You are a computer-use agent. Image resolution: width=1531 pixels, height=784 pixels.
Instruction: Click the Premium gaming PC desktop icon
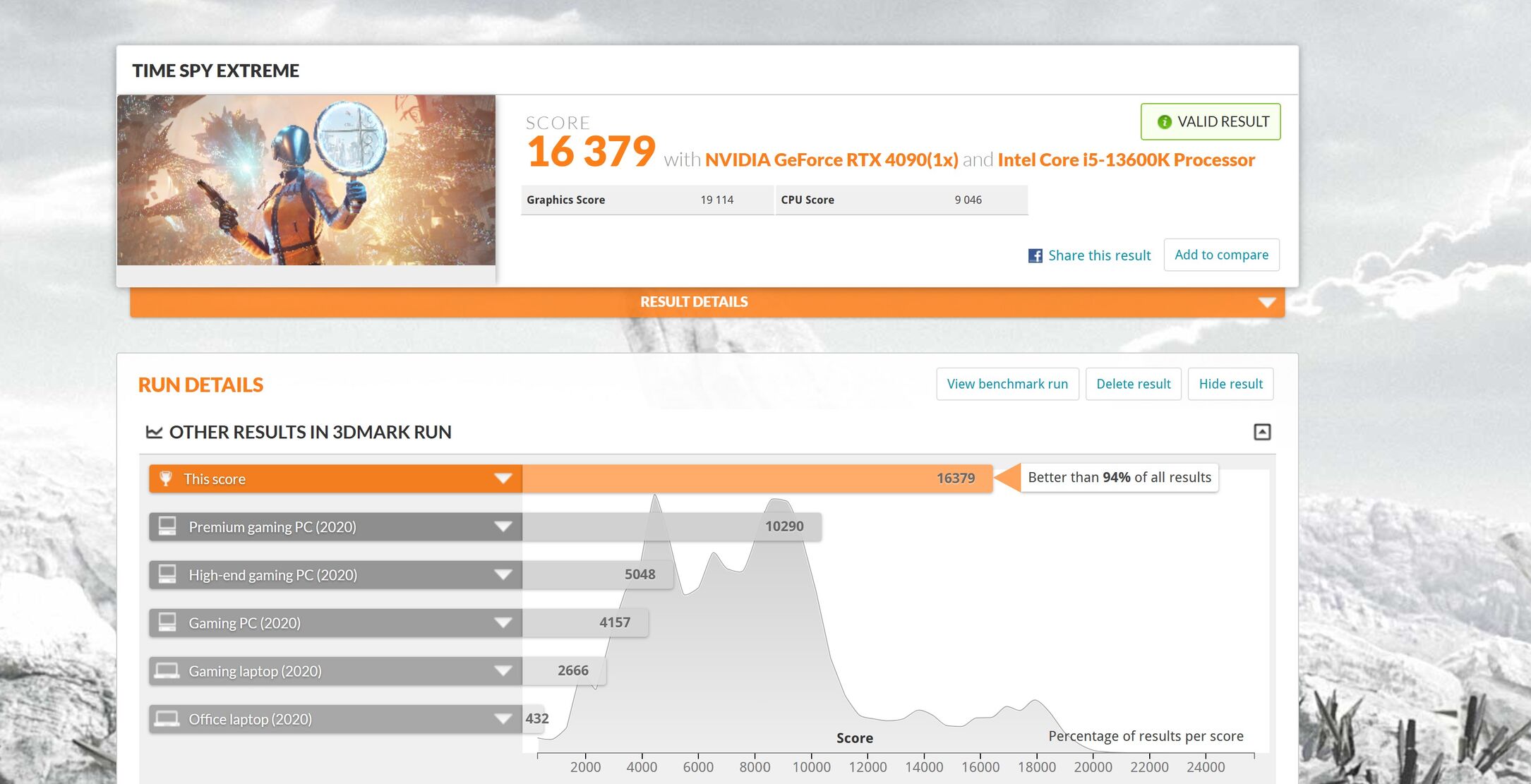pyautogui.click(x=167, y=526)
